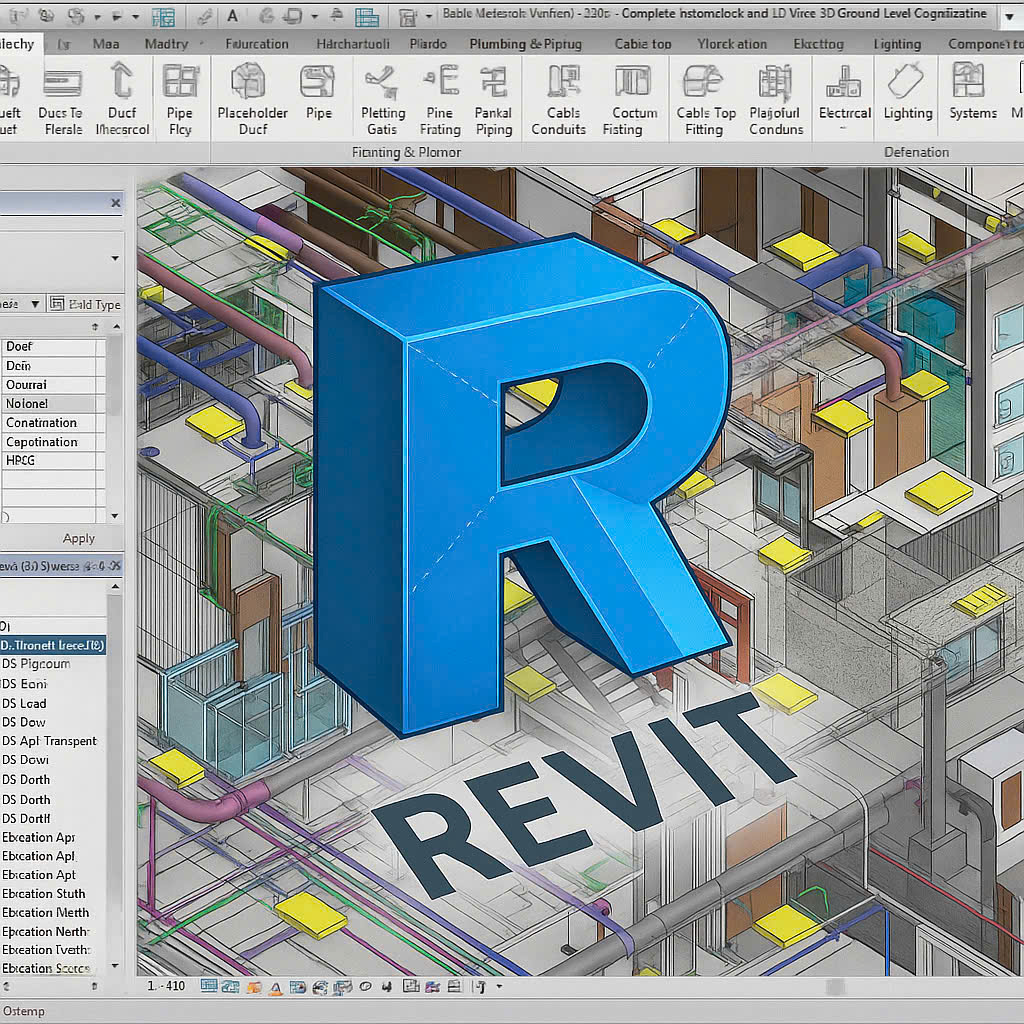This screenshot has height=1024, width=1024.
Task: Toggle the sun path icon in the status bar
Action: pyautogui.click(x=253, y=985)
